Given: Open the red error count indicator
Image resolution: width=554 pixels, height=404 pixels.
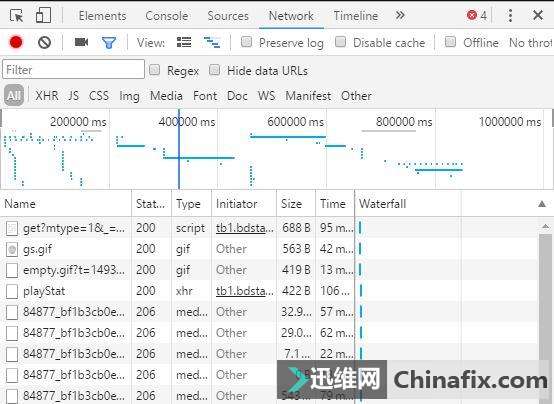Looking at the screenshot, I should (477, 16).
